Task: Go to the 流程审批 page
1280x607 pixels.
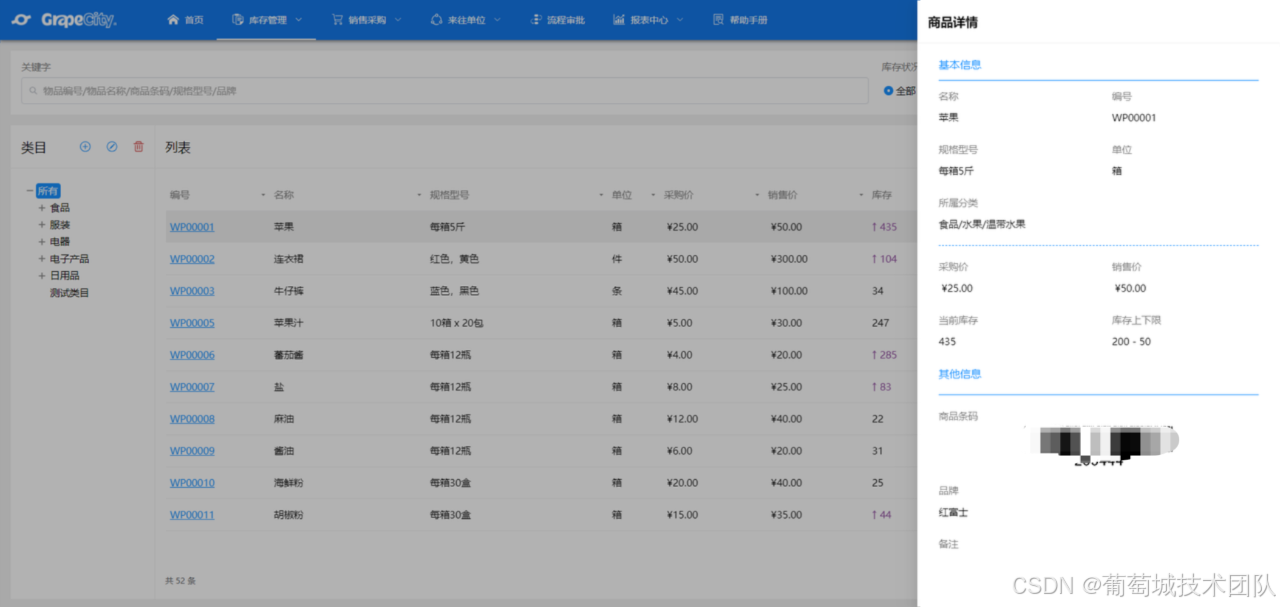Action: [559, 19]
